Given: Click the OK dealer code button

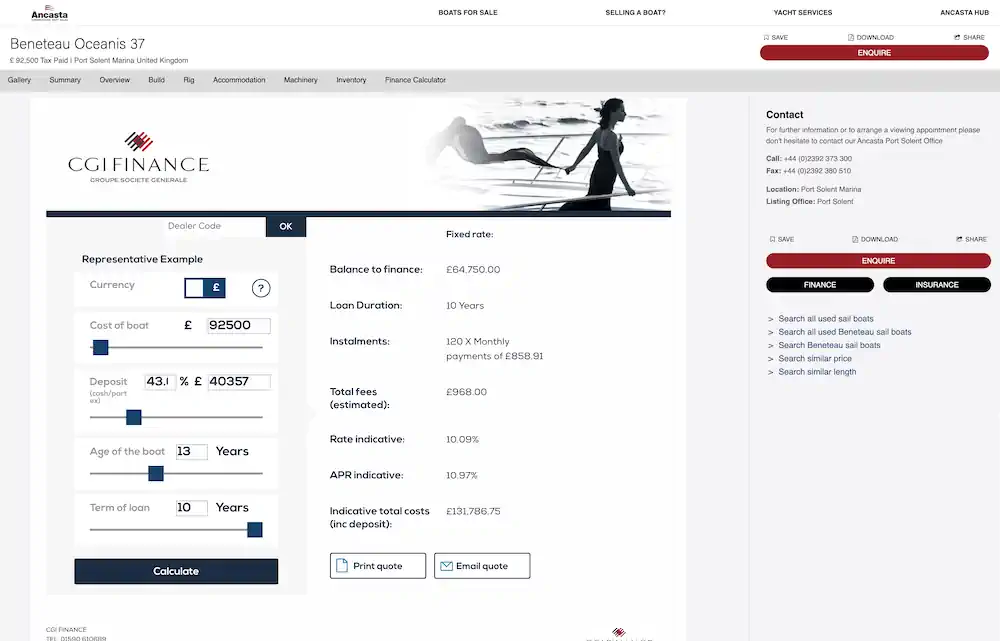Looking at the screenshot, I should click(286, 226).
